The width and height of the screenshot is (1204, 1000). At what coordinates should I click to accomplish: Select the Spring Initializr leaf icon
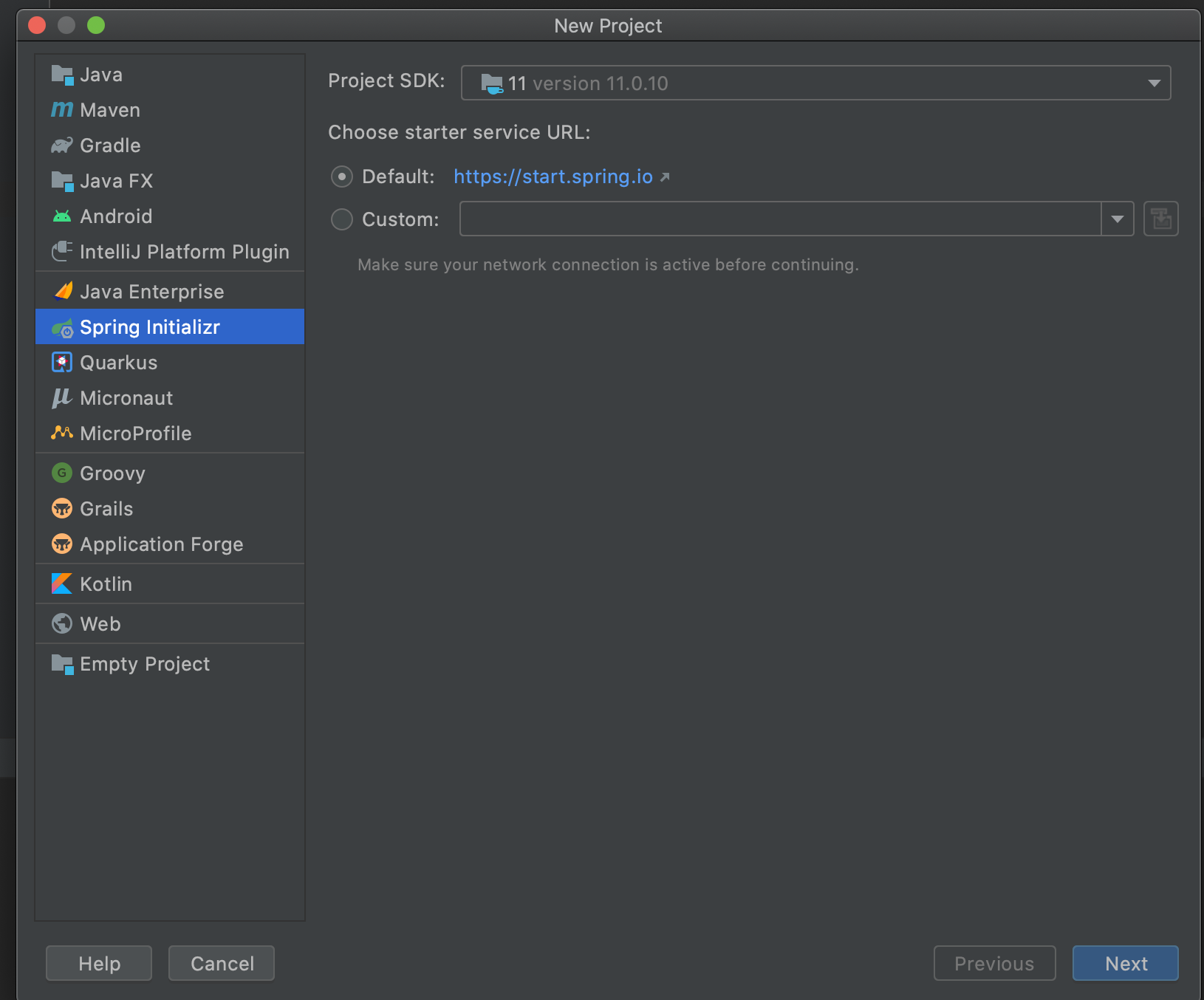pyautogui.click(x=62, y=327)
